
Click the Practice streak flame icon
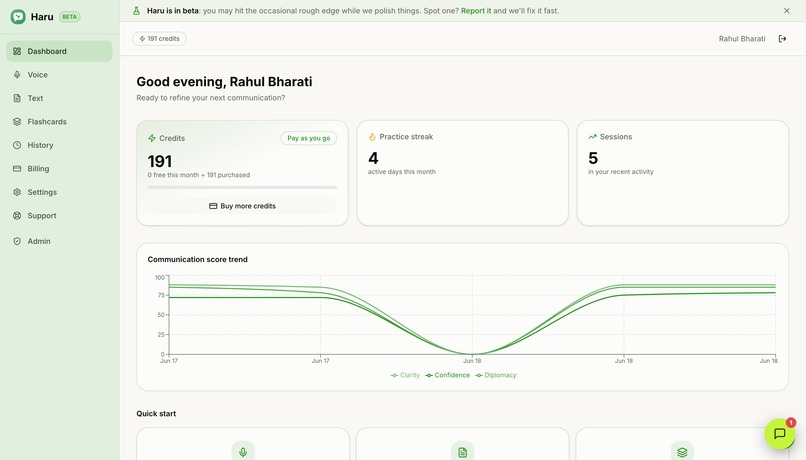tap(372, 137)
